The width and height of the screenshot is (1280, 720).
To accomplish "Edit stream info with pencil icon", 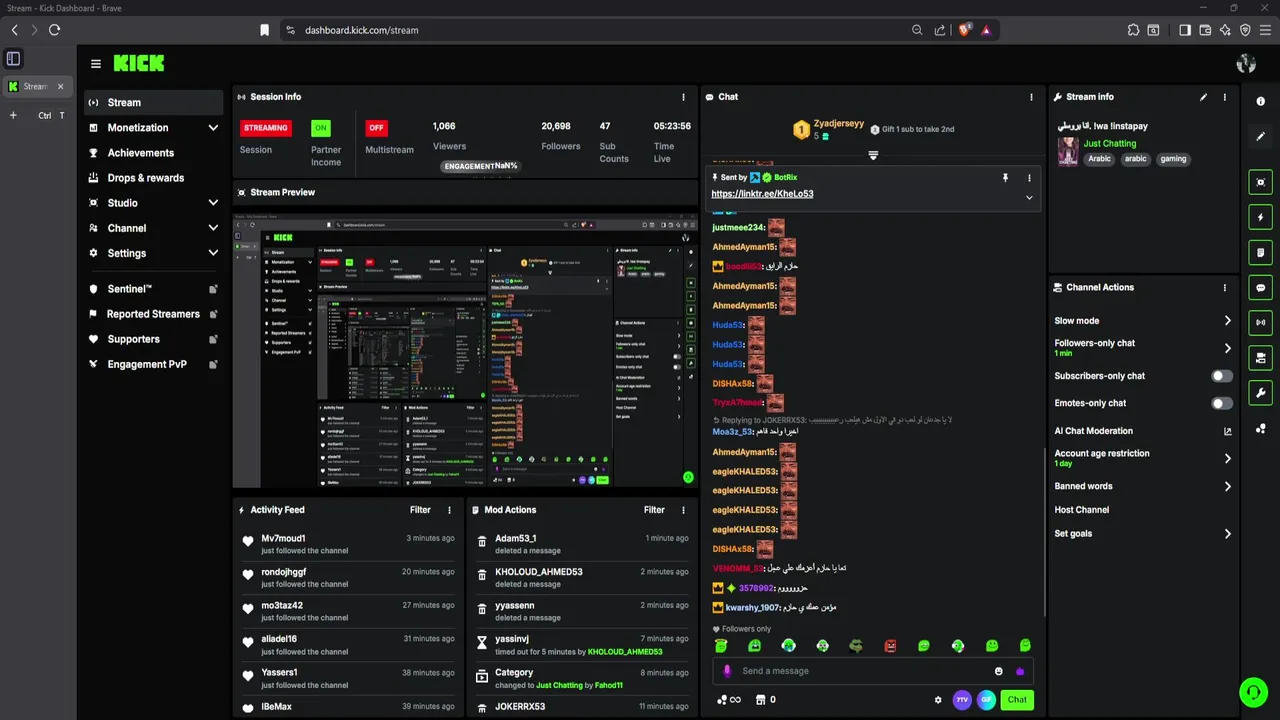I will point(1203,97).
